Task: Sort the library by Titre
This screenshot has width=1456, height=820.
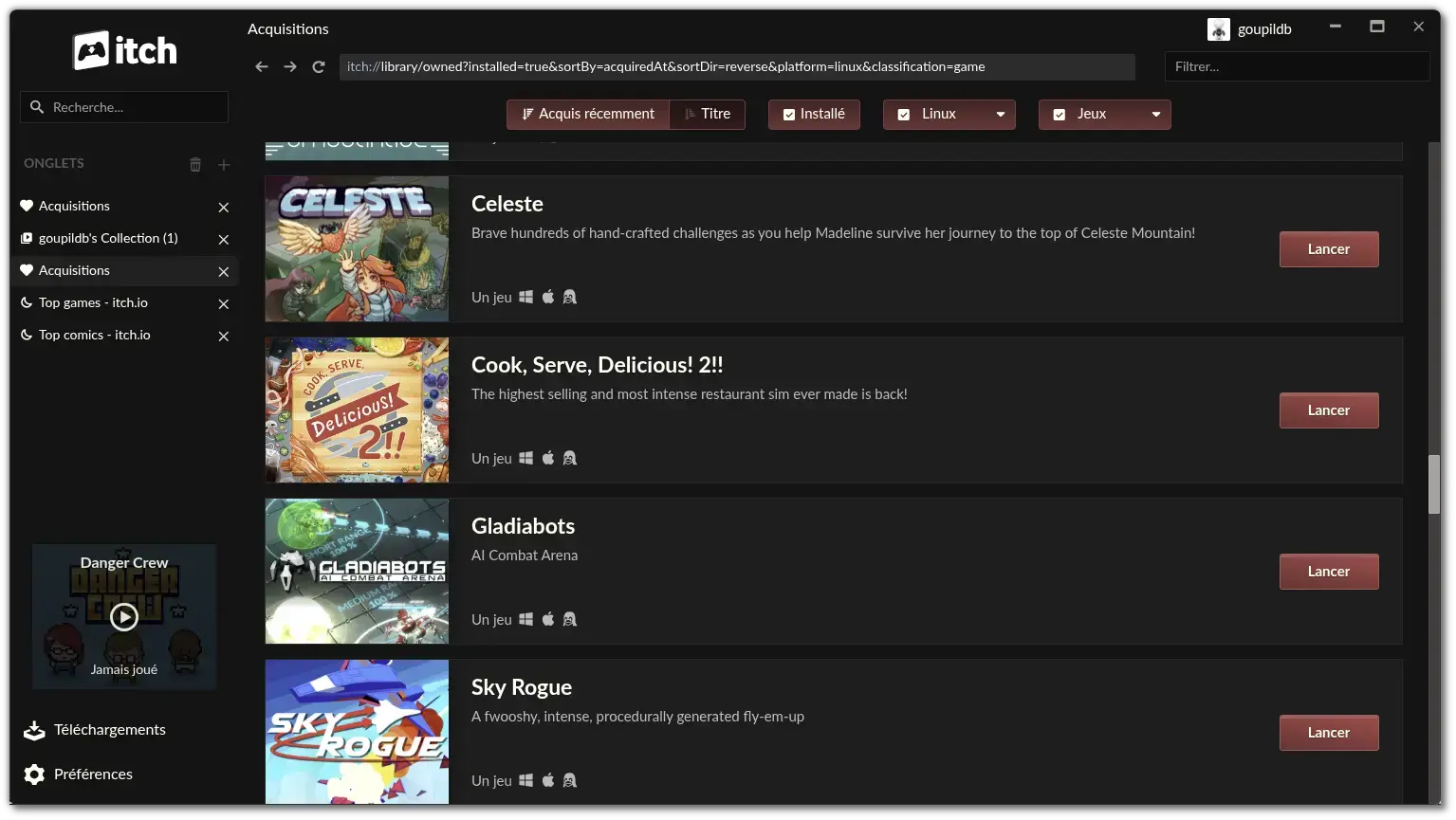Action: tap(708, 114)
